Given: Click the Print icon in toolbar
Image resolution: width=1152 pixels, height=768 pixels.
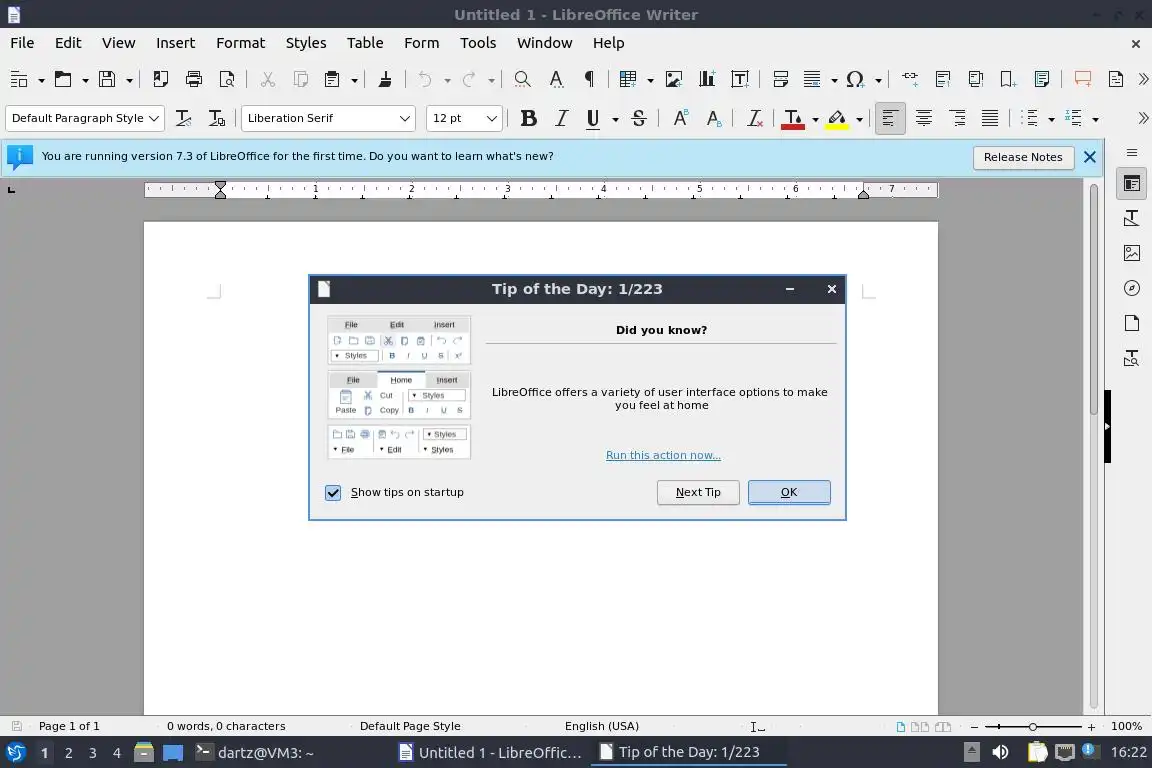Looking at the screenshot, I should click(x=194, y=79).
